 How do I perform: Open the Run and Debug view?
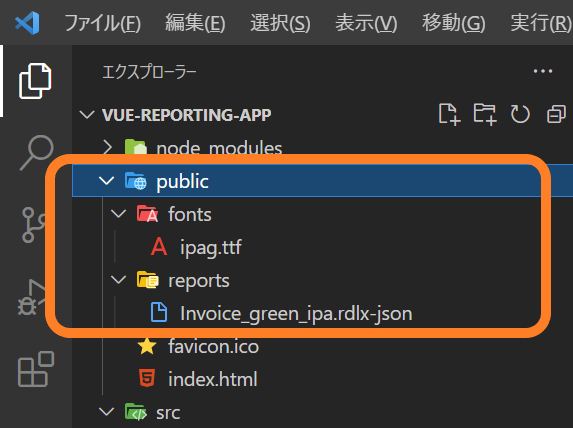pos(31,297)
